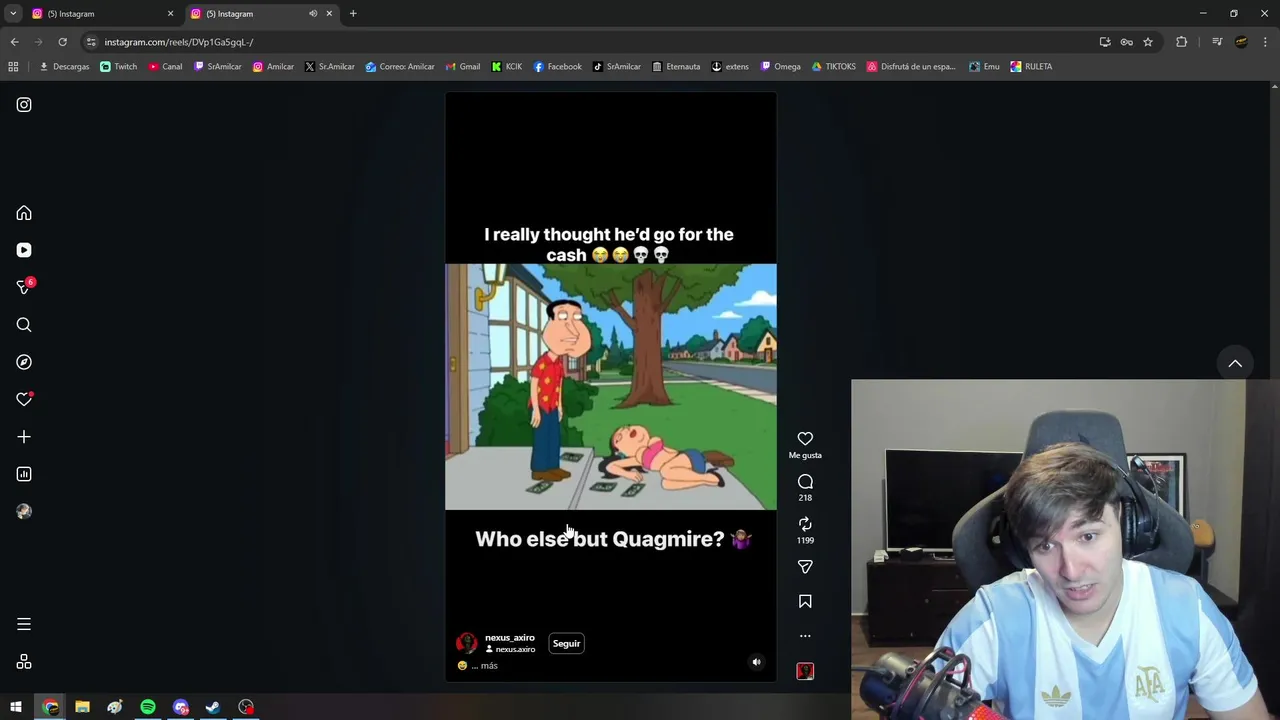Open the apps grid in bookmarks bar
This screenshot has width=1280, height=720.
13,67
